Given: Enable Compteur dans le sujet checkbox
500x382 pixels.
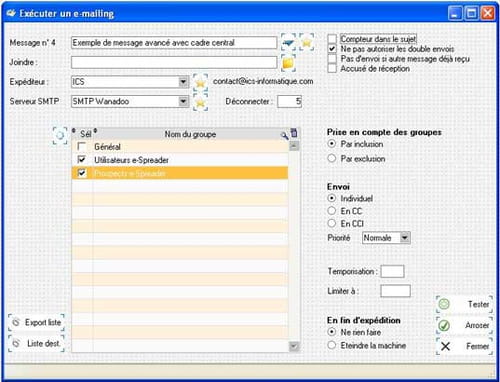Looking at the screenshot, I should coord(332,39).
